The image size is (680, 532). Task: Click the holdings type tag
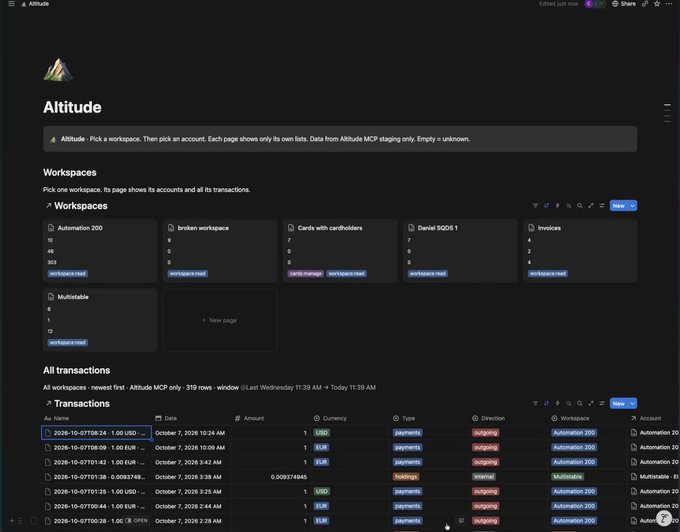coord(406,477)
